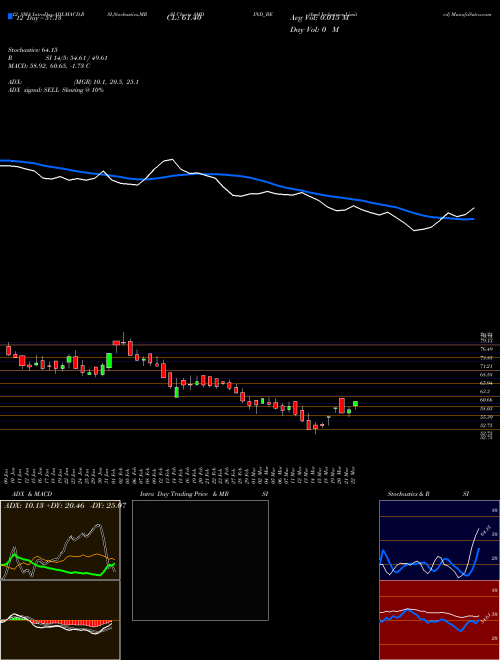The image size is (500, 660).
Task: Click the 'Avg Vol: 0.015 M' label
Action: coord(319,18)
